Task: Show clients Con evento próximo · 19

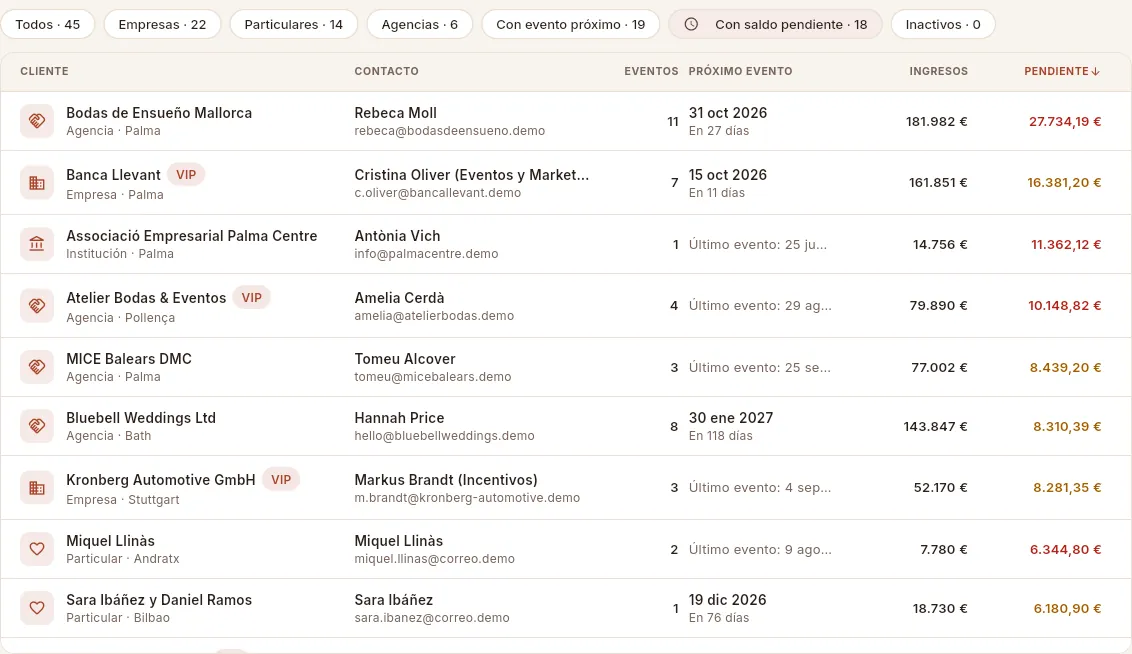Action: point(570,25)
